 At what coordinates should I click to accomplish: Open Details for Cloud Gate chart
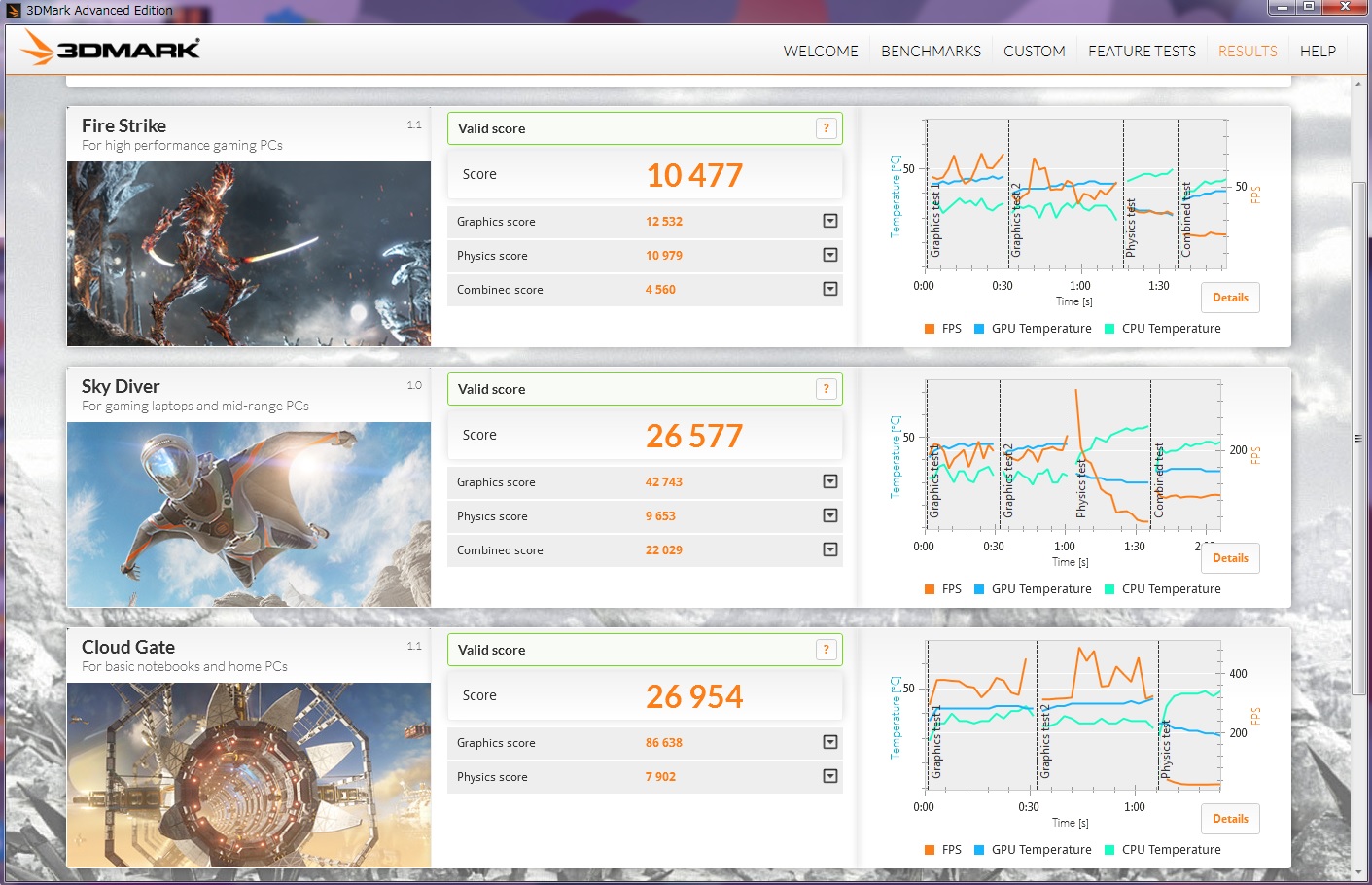(x=1230, y=819)
